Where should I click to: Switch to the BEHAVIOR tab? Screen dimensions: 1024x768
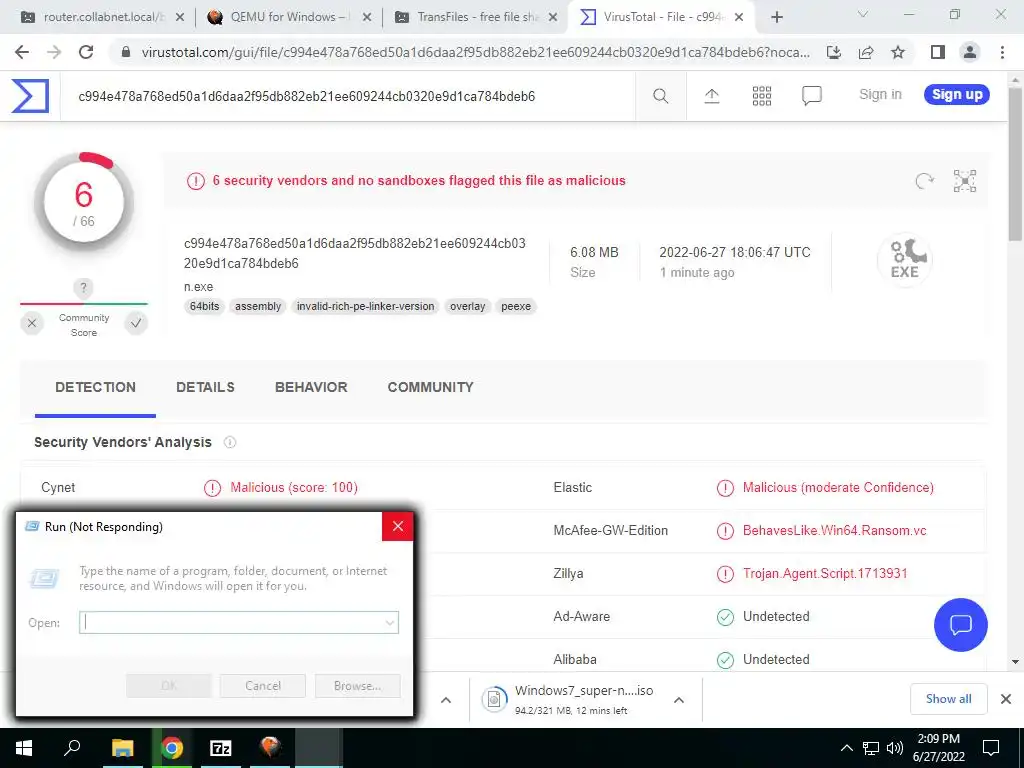coord(311,387)
